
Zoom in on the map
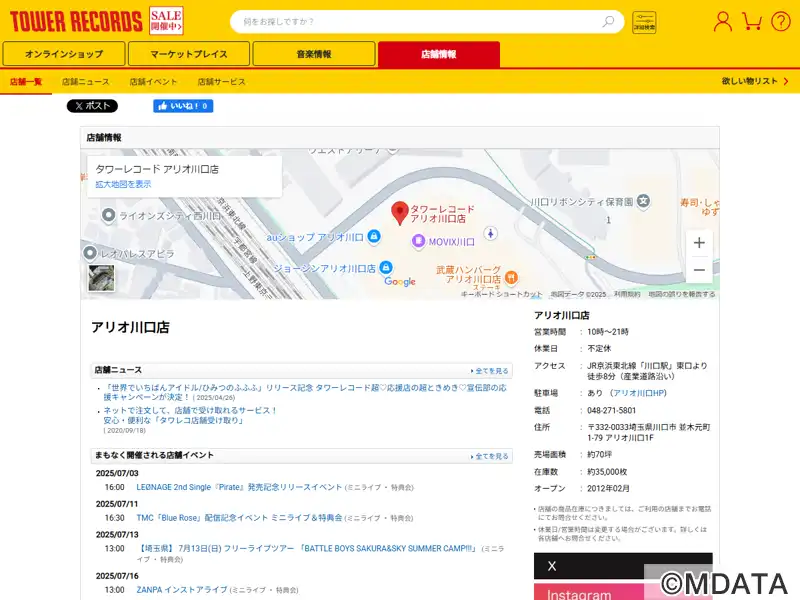tap(699, 242)
